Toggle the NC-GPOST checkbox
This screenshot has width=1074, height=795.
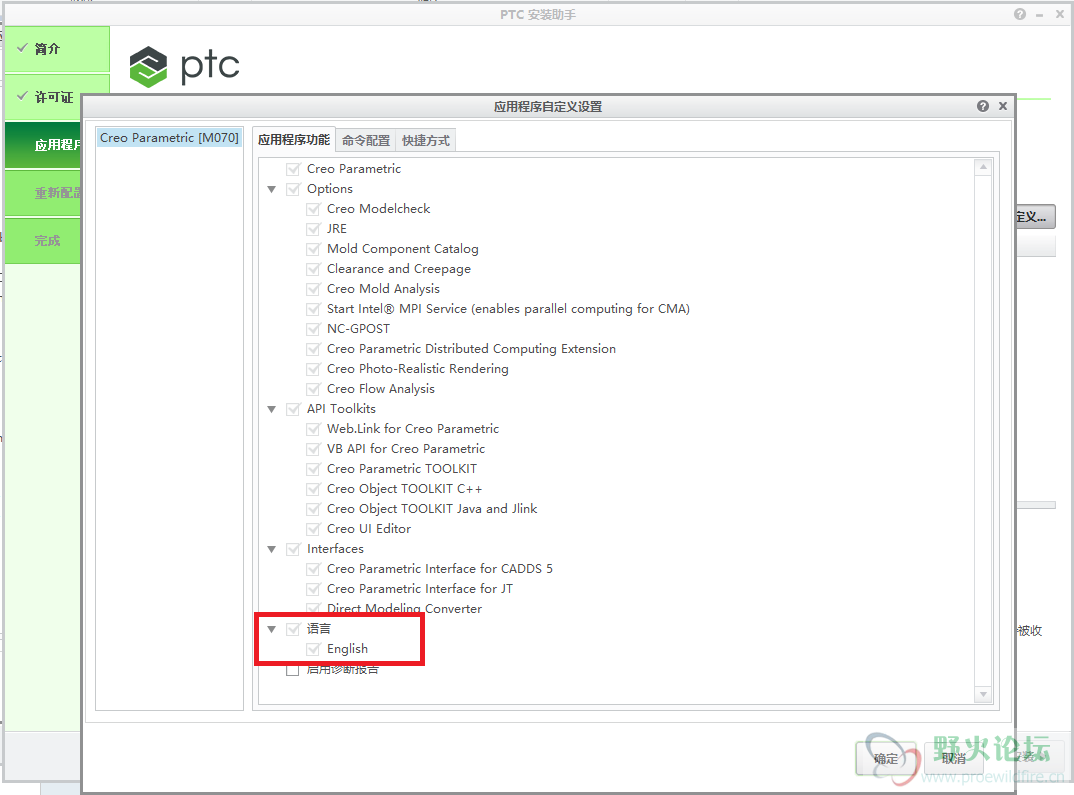click(x=313, y=329)
